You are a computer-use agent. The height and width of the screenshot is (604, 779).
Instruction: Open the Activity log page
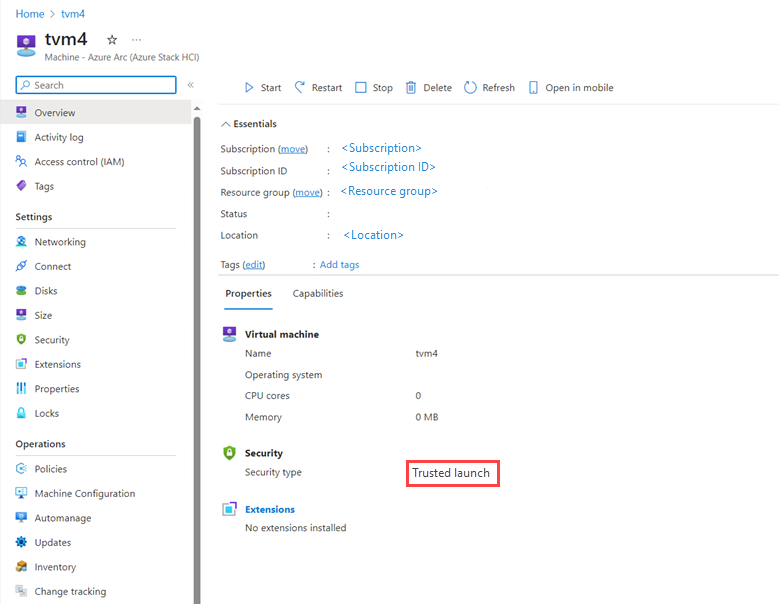tap(59, 137)
